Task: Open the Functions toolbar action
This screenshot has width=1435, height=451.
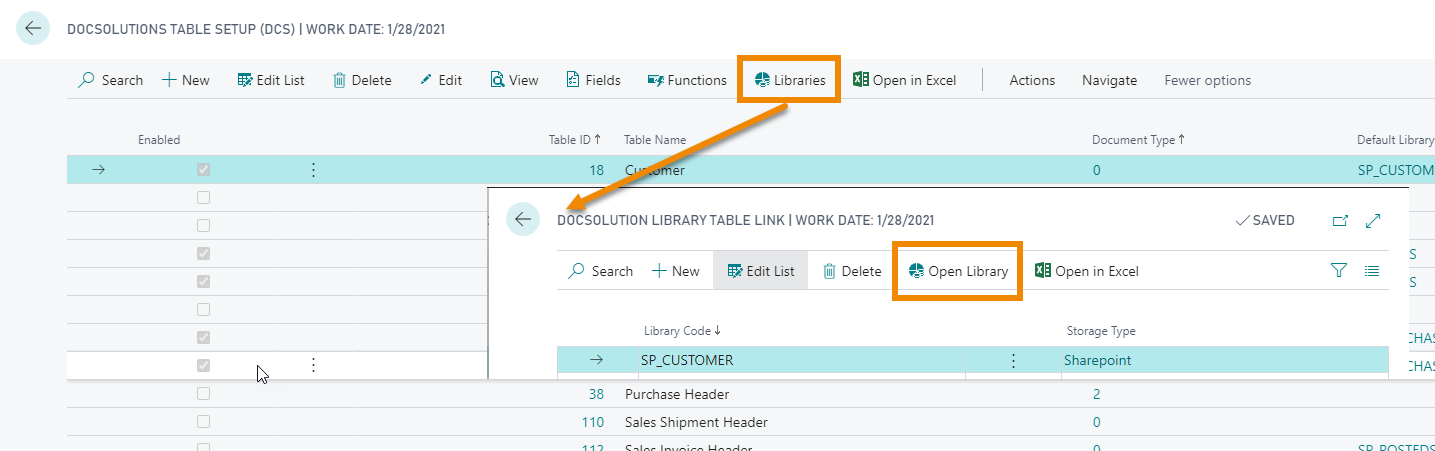Action: pyautogui.click(x=687, y=80)
